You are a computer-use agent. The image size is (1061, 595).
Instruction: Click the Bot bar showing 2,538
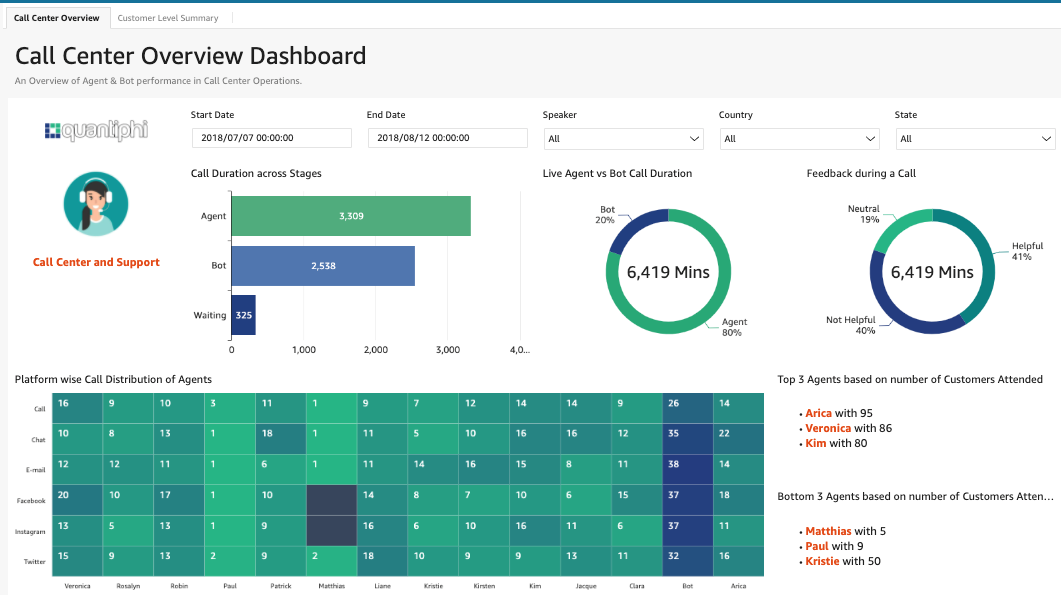[x=322, y=266]
